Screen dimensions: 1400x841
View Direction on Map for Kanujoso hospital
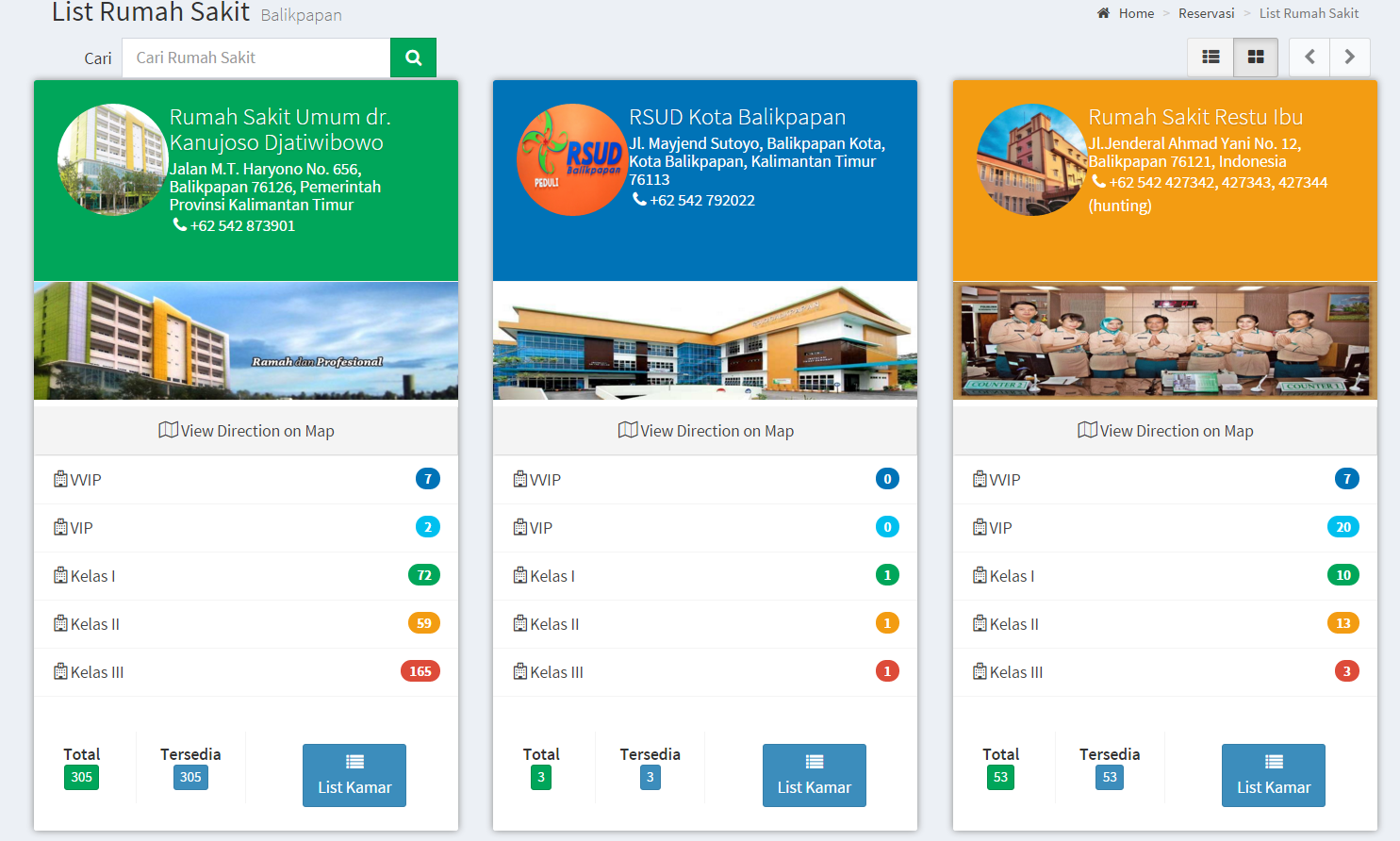246,431
